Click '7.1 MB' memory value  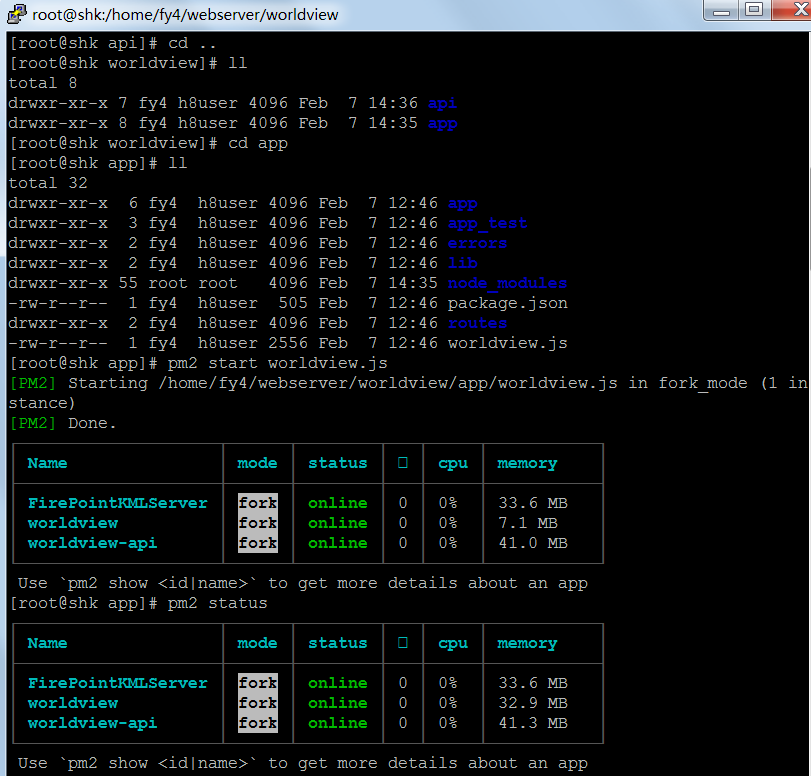click(x=528, y=523)
